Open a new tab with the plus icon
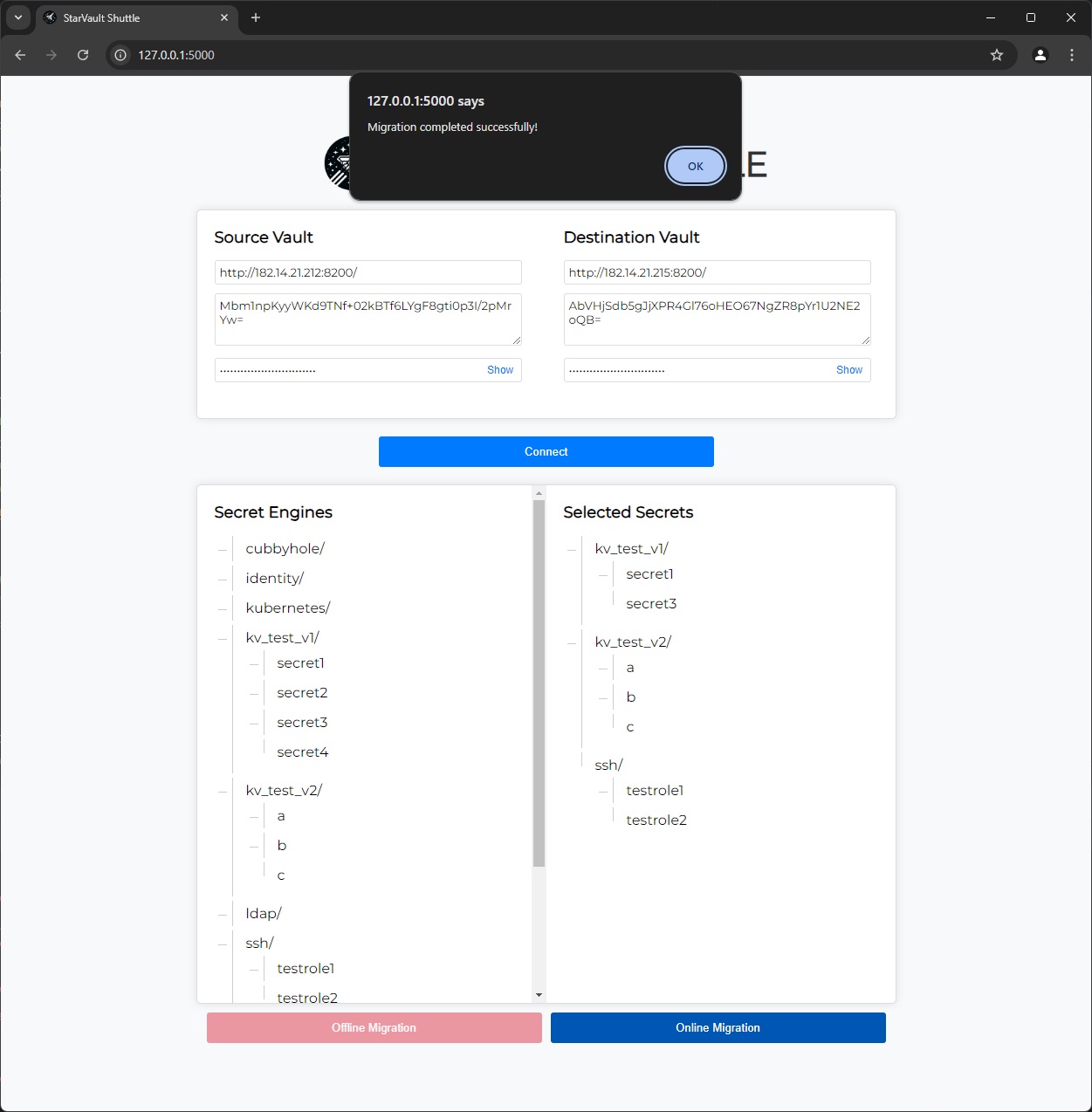The height and width of the screenshot is (1112, 1092). (x=256, y=17)
